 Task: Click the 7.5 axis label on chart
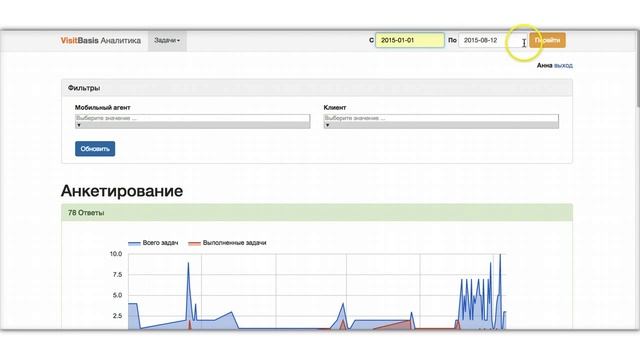tap(117, 274)
